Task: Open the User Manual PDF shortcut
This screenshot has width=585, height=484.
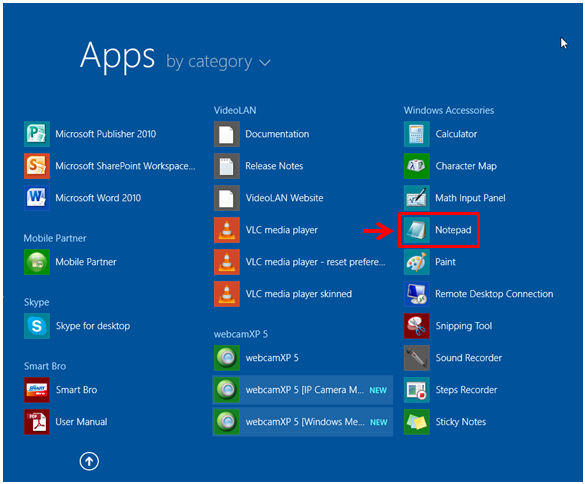Action: [66, 422]
